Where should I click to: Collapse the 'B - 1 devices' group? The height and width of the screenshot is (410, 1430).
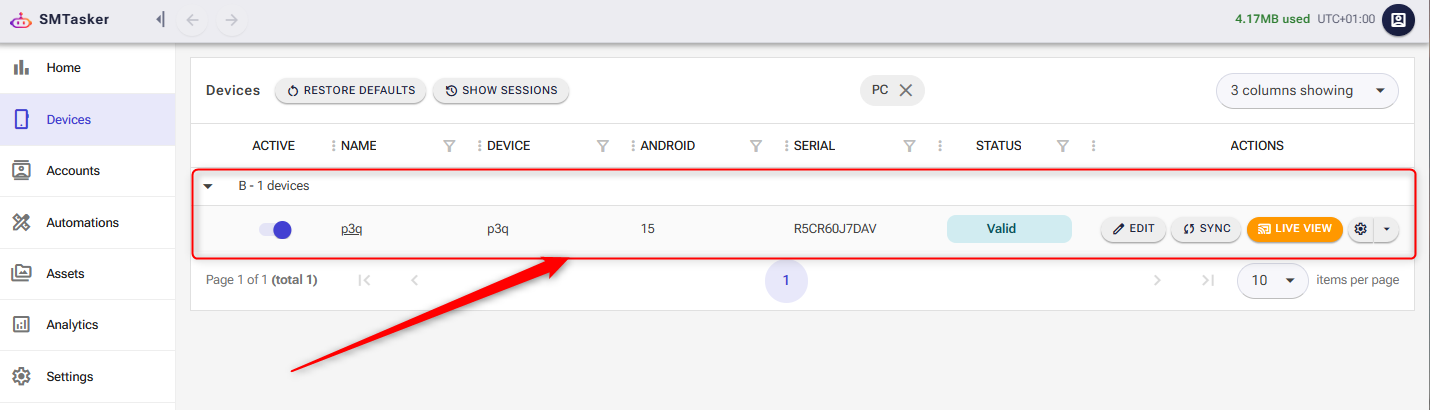click(208, 186)
